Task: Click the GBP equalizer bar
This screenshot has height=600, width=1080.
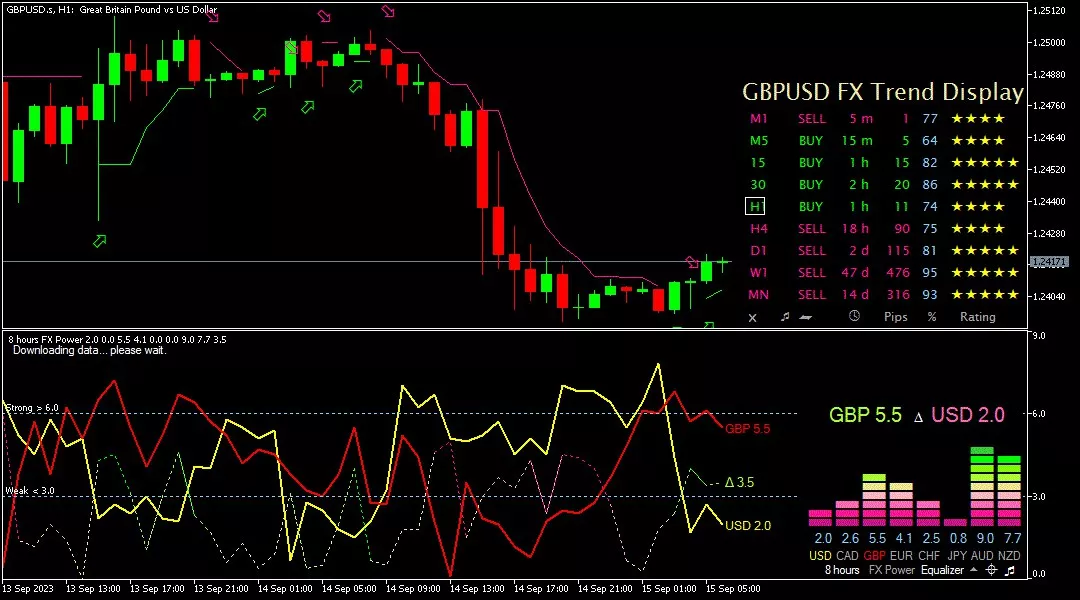Action: tap(874, 500)
